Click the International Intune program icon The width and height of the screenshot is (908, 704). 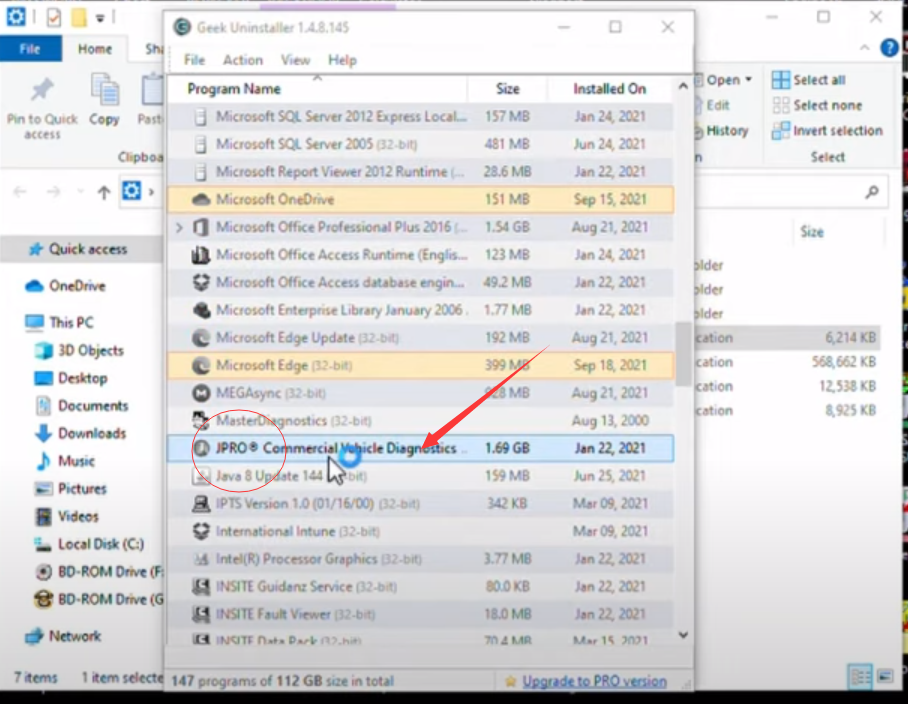[x=201, y=531]
